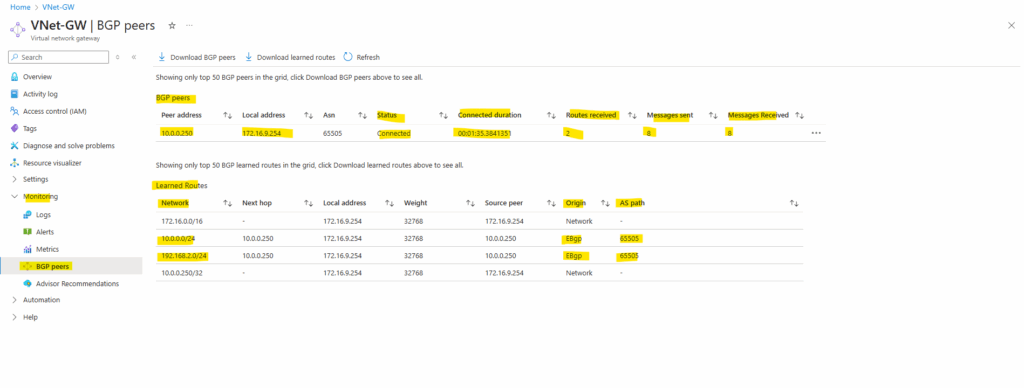
Task: Expand the Settings section in sidebar
Action: (31, 179)
